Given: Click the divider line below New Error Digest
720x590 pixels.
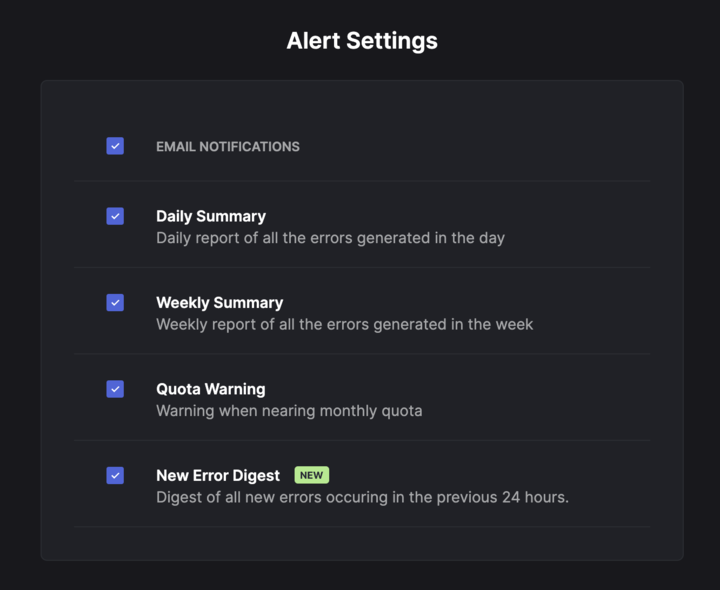Looking at the screenshot, I should (362, 526).
